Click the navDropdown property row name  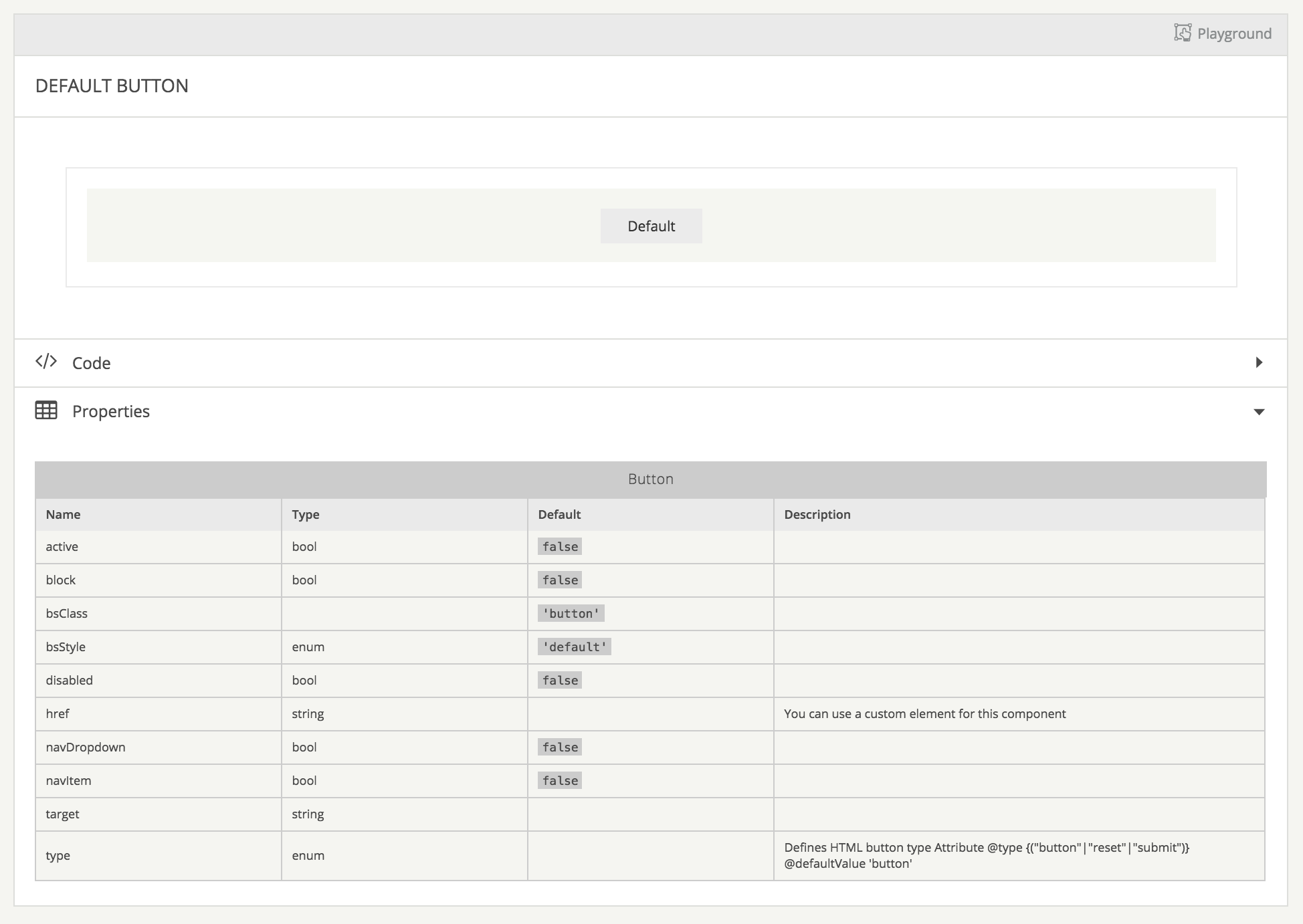pos(86,747)
